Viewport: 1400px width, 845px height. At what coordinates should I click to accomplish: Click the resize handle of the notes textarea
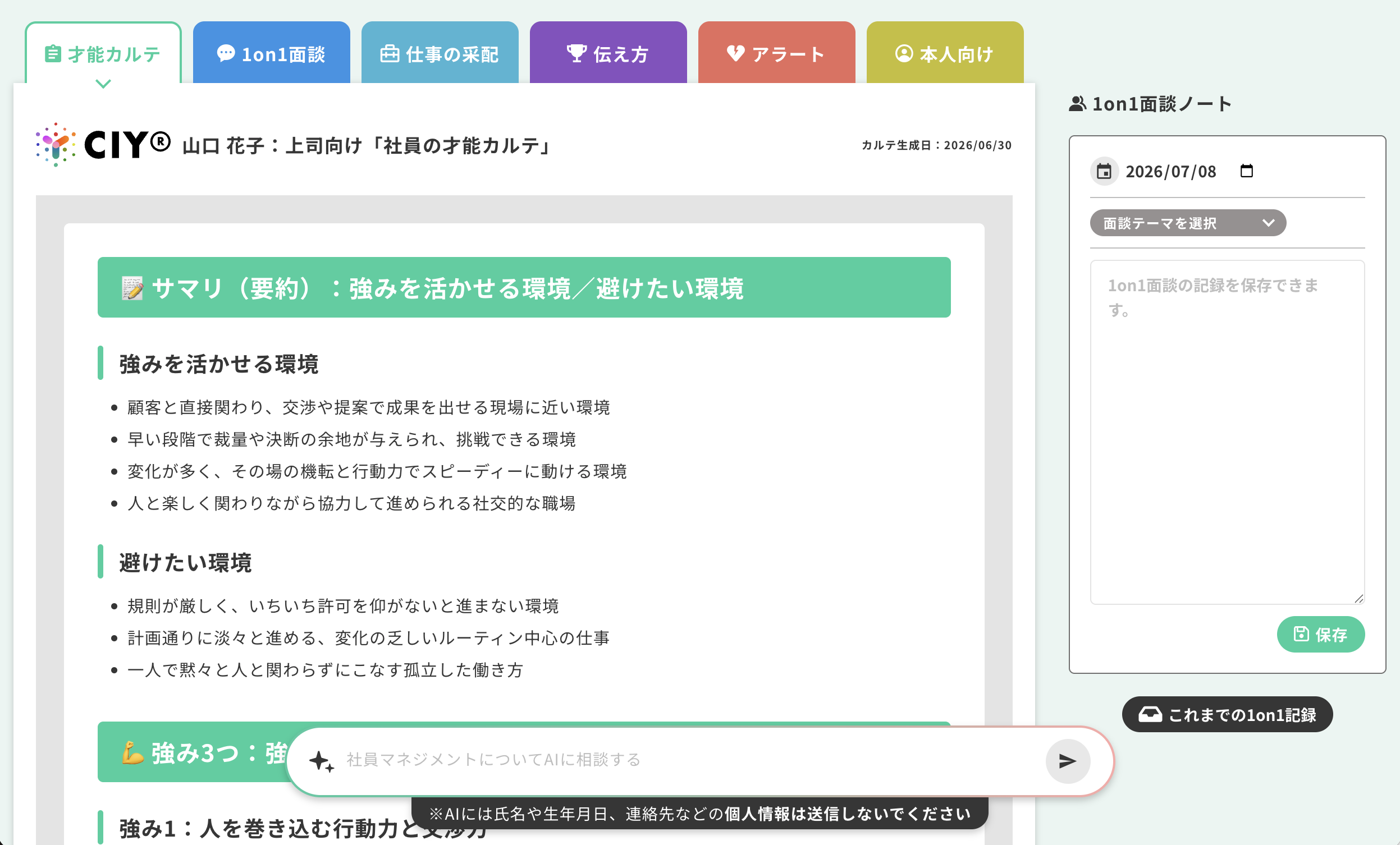[1358, 599]
